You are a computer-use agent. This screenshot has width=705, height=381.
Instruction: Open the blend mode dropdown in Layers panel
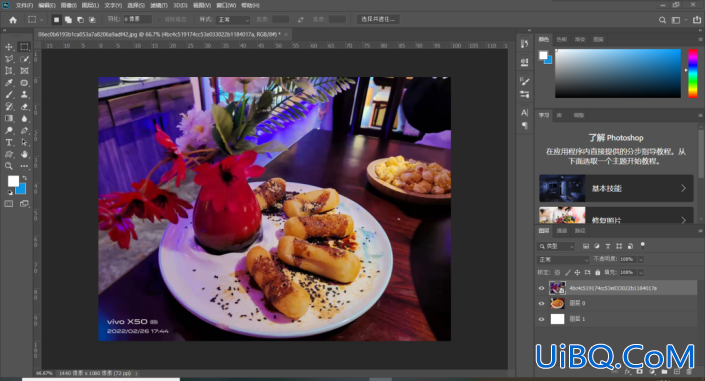tap(563, 260)
